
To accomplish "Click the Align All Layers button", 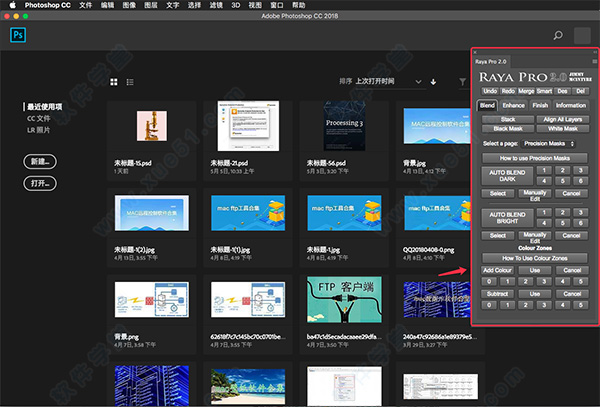I will pyautogui.click(x=562, y=119).
